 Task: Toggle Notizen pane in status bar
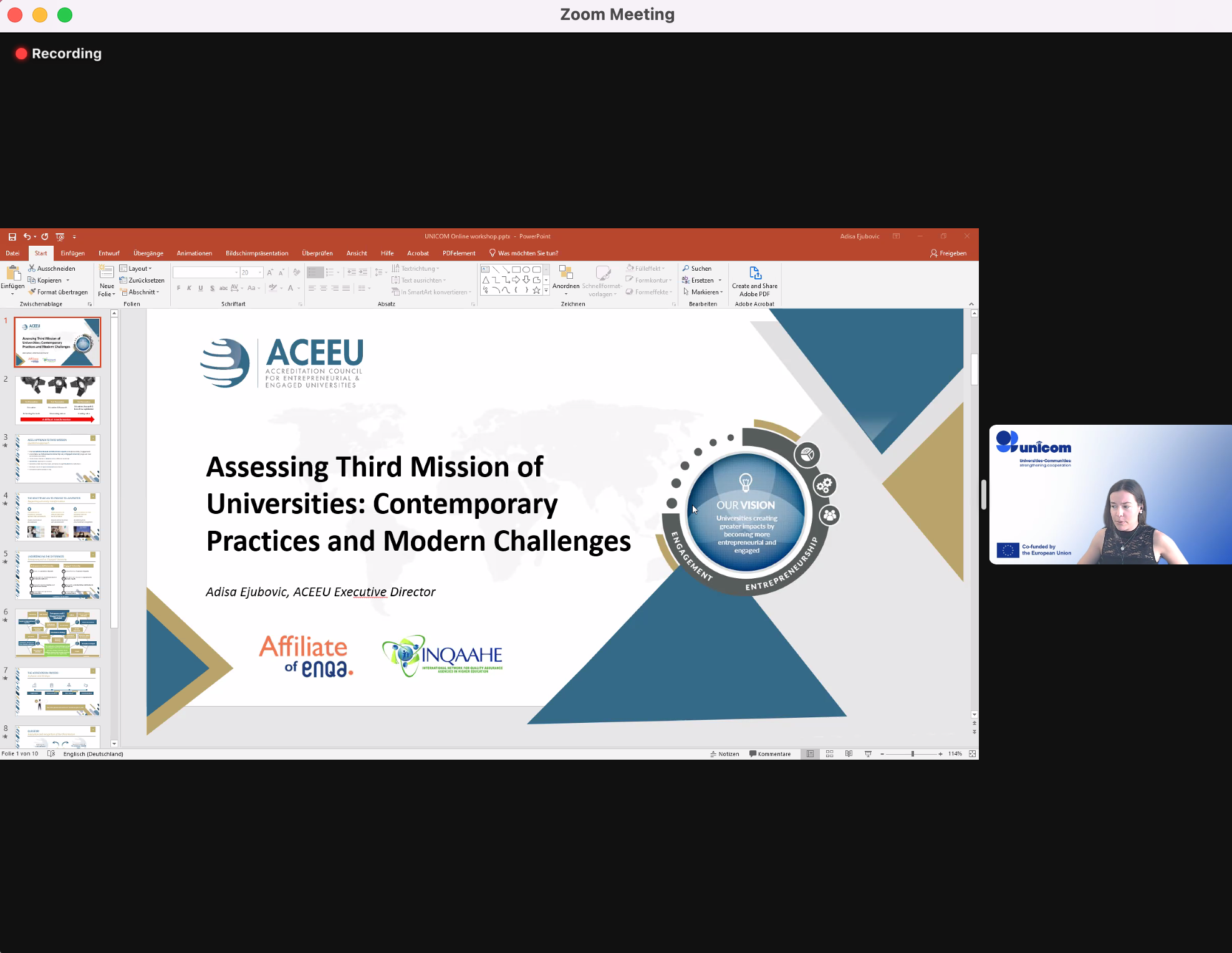coord(724,754)
